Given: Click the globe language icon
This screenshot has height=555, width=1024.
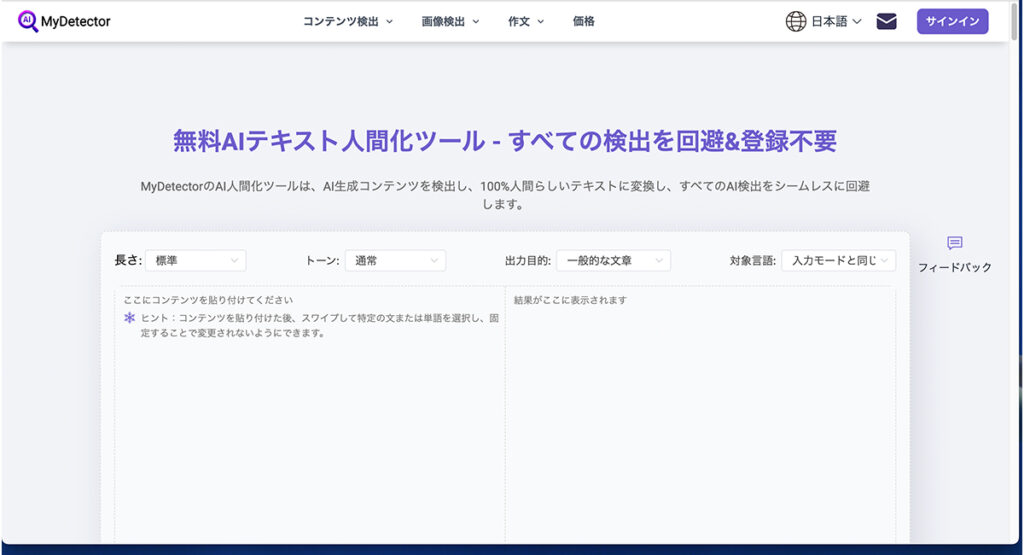Looking at the screenshot, I should click(796, 21).
